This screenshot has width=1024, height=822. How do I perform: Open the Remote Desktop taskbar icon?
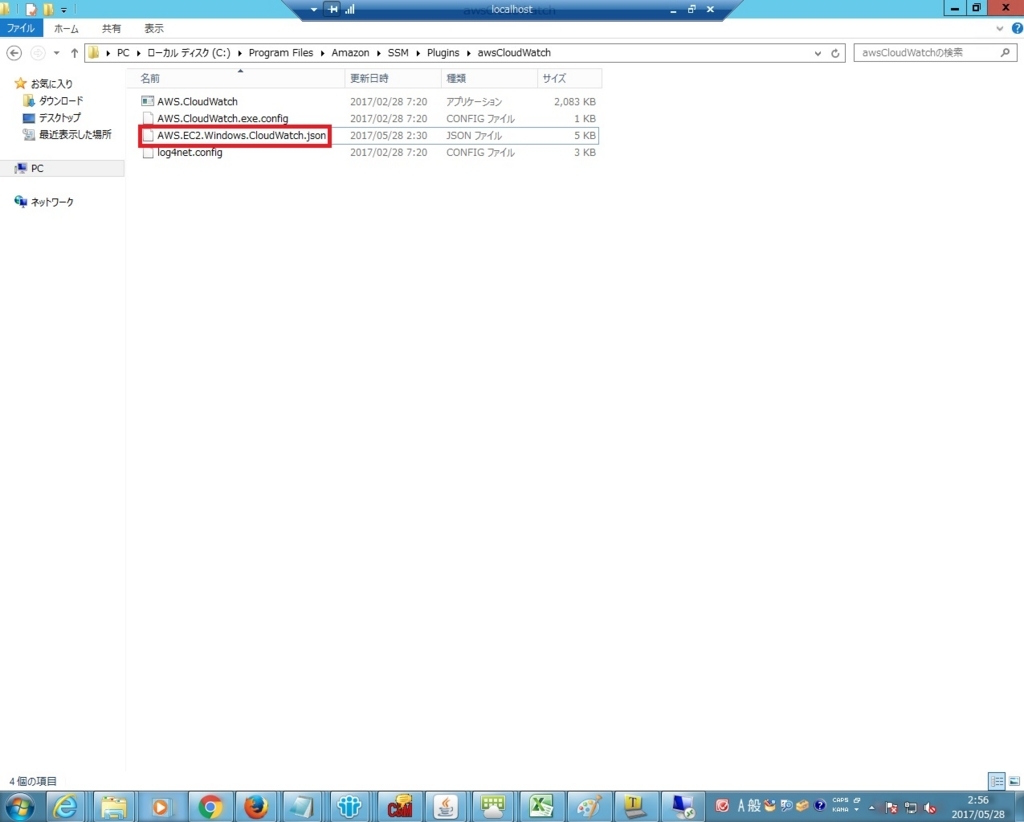[x=683, y=808]
